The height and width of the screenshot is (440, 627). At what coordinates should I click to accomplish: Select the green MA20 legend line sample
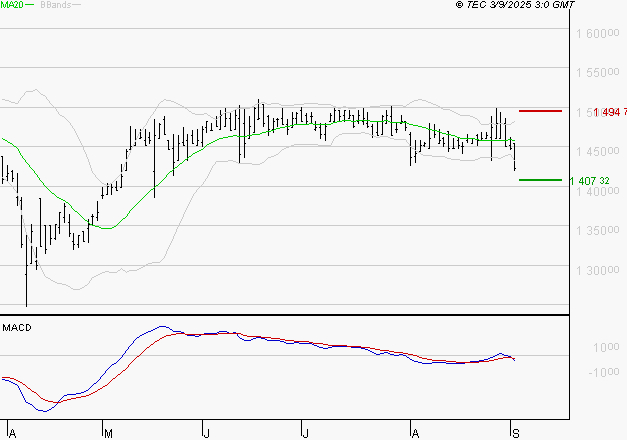click(29, 5)
